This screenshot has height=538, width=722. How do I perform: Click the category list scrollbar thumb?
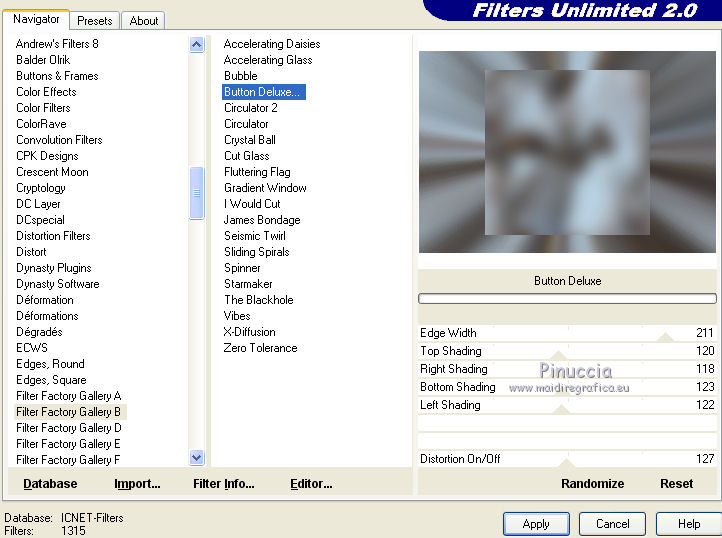coord(197,193)
